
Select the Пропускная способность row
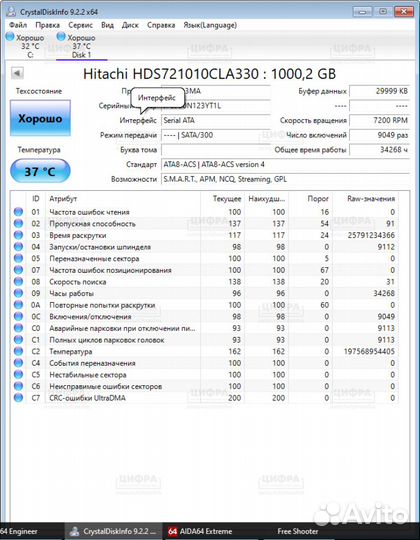coord(205,224)
